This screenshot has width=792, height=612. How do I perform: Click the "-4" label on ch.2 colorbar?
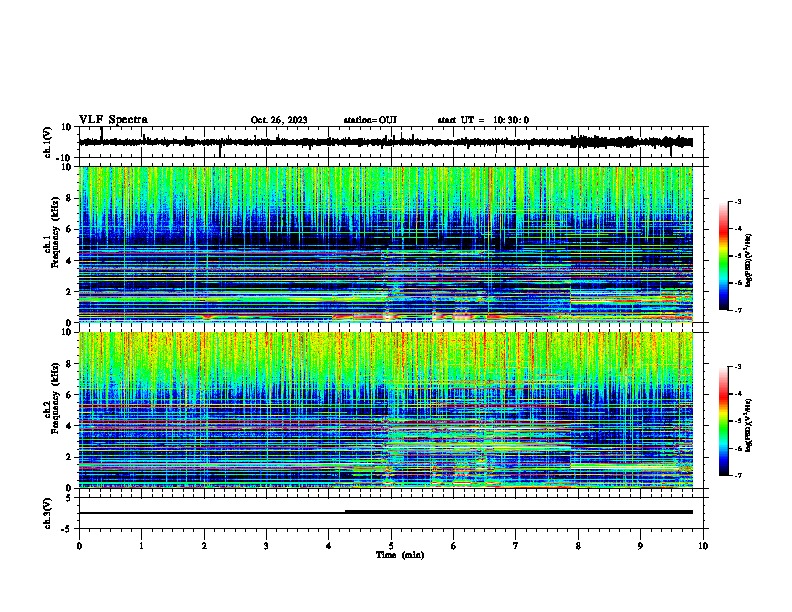(x=738, y=393)
